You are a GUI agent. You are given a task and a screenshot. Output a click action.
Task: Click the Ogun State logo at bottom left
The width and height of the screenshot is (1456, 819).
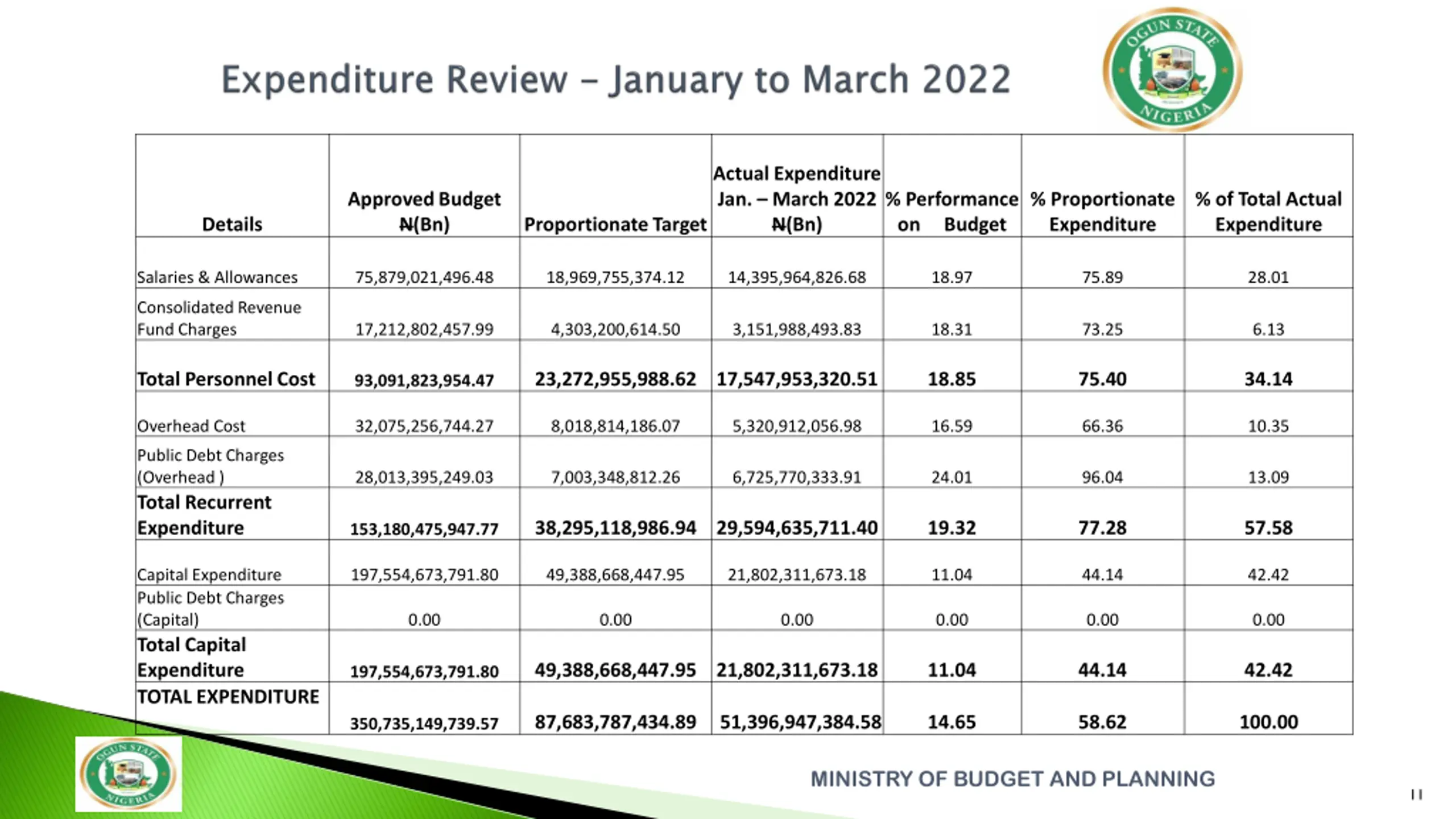pyautogui.click(x=129, y=773)
